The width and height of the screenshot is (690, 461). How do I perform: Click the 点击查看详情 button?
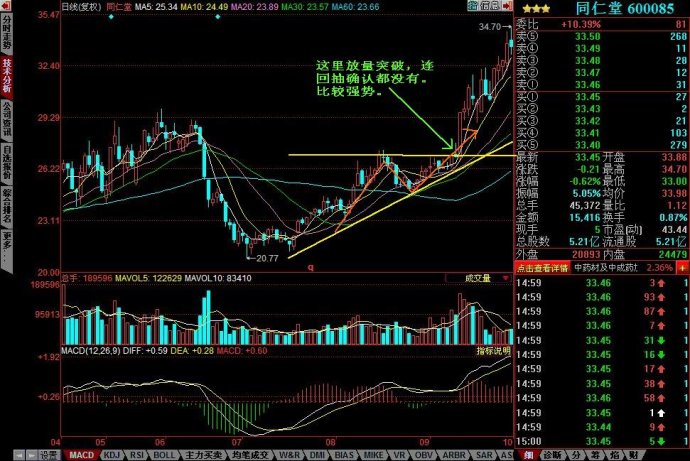pyautogui.click(x=542, y=267)
